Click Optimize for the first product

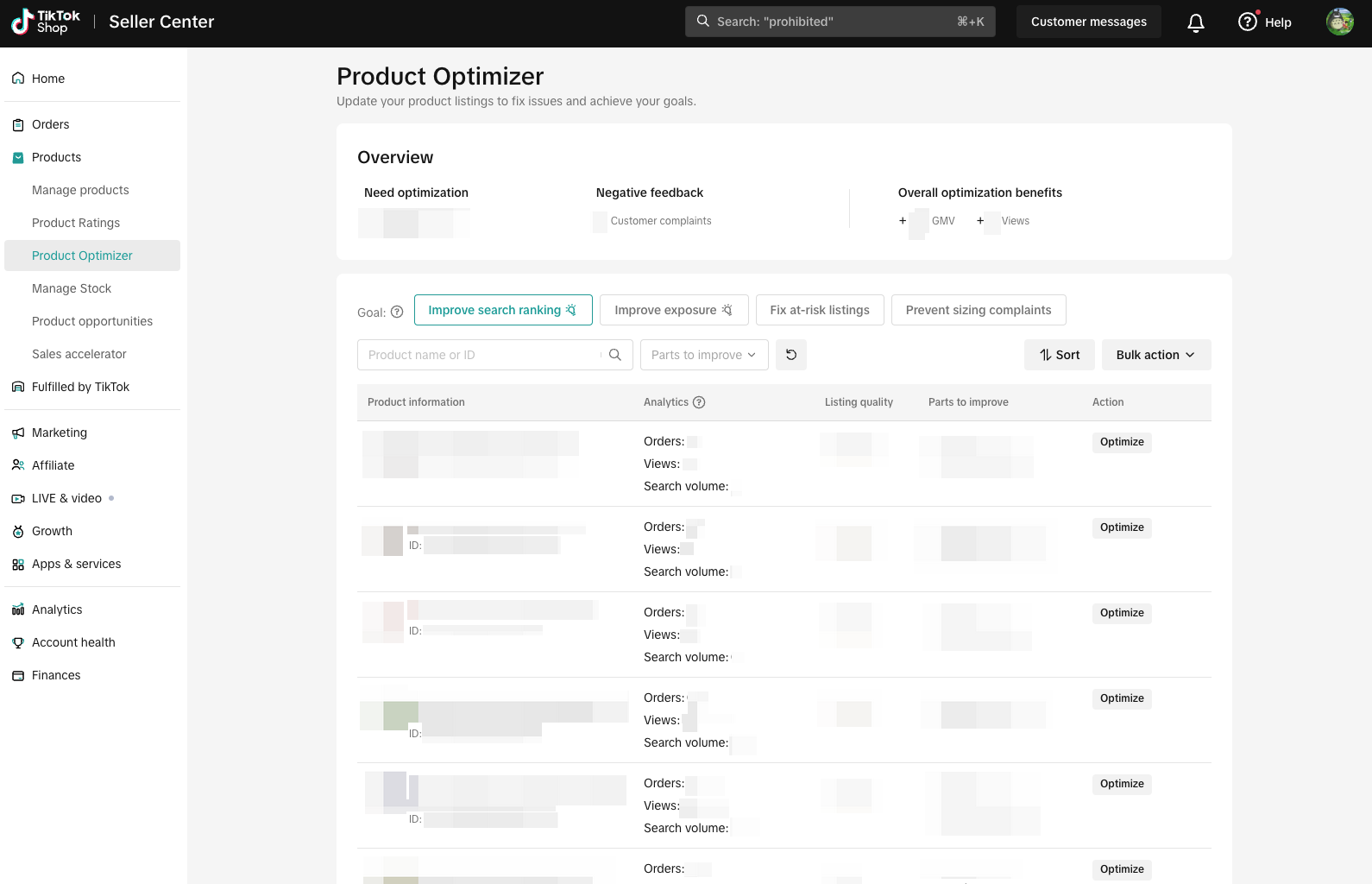pyautogui.click(x=1122, y=442)
